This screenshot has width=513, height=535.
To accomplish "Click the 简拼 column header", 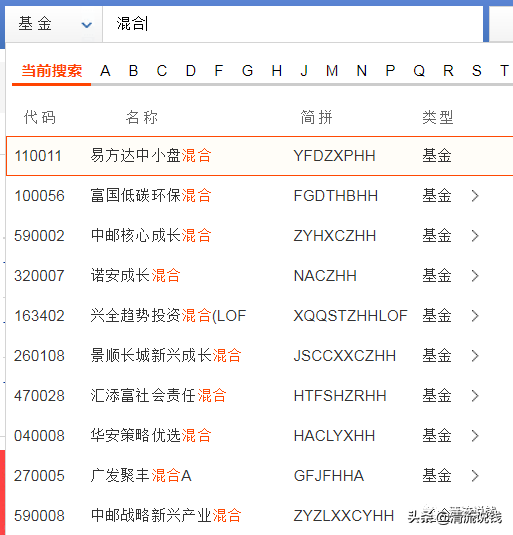I will pos(316,117).
